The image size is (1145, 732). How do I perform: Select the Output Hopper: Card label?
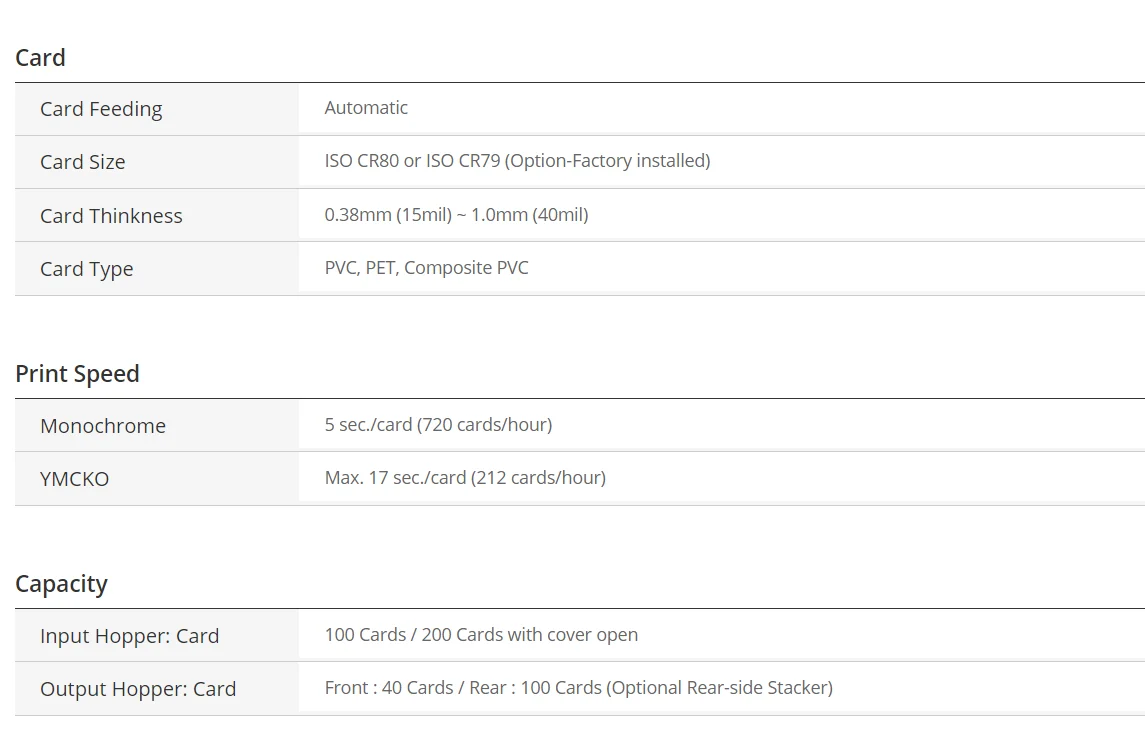click(x=138, y=689)
